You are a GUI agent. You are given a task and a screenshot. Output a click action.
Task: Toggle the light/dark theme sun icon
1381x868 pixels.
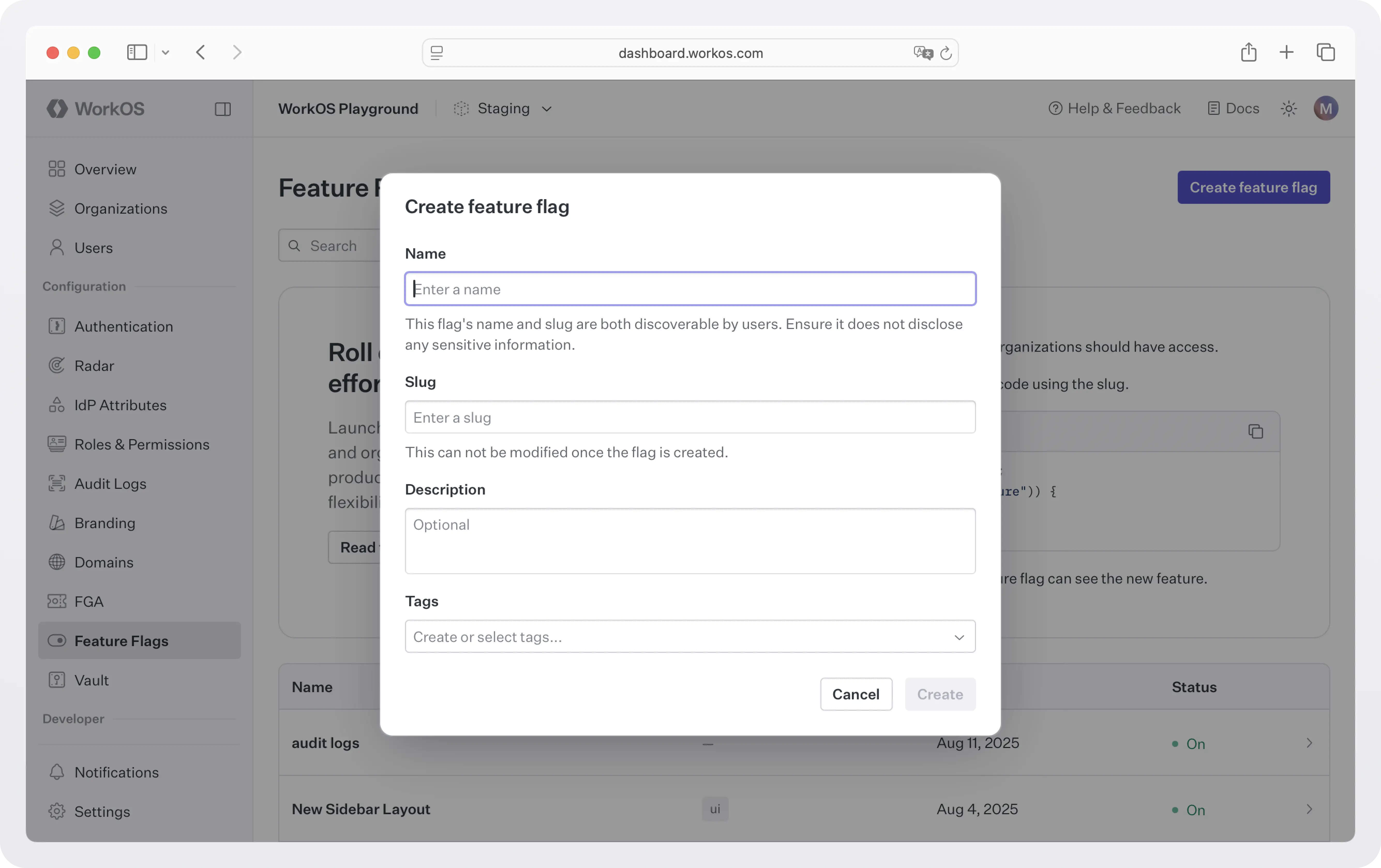1289,108
